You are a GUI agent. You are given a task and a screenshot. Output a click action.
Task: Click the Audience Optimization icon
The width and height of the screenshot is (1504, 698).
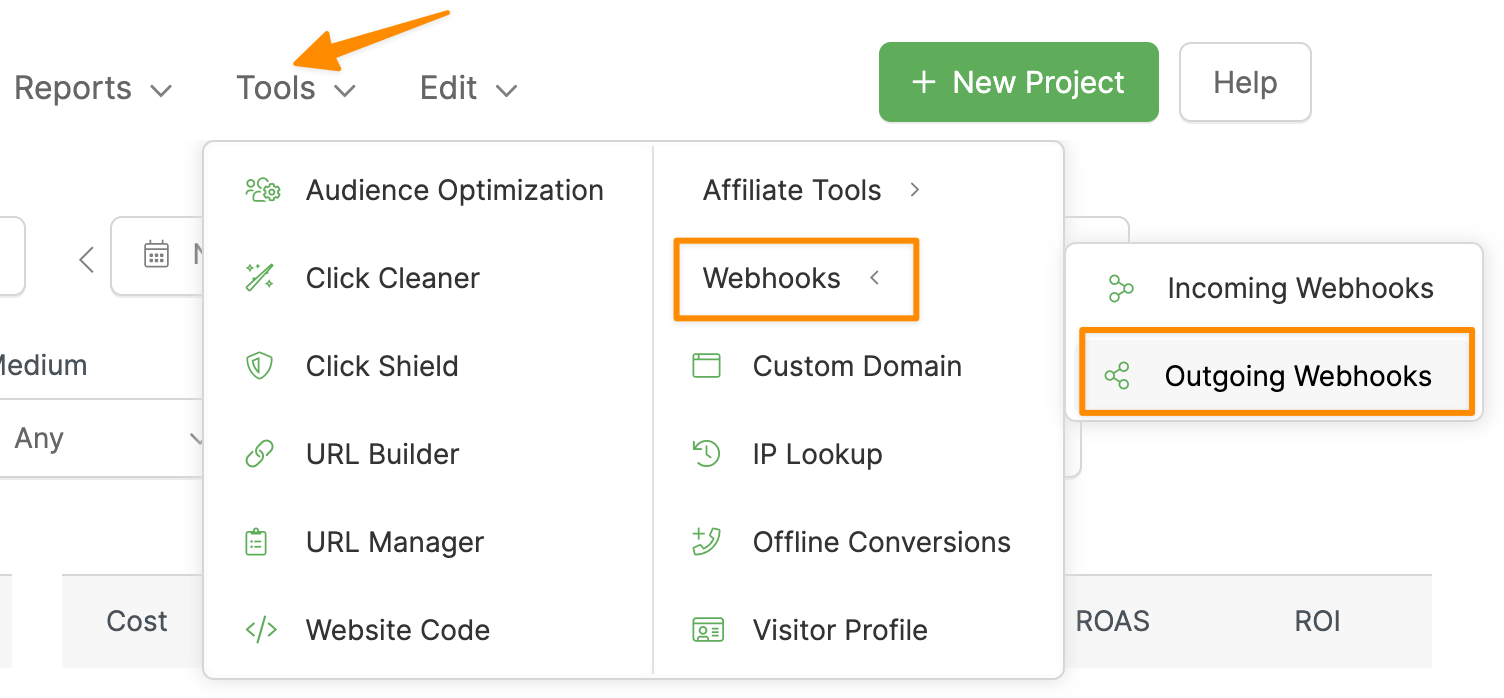(263, 190)
